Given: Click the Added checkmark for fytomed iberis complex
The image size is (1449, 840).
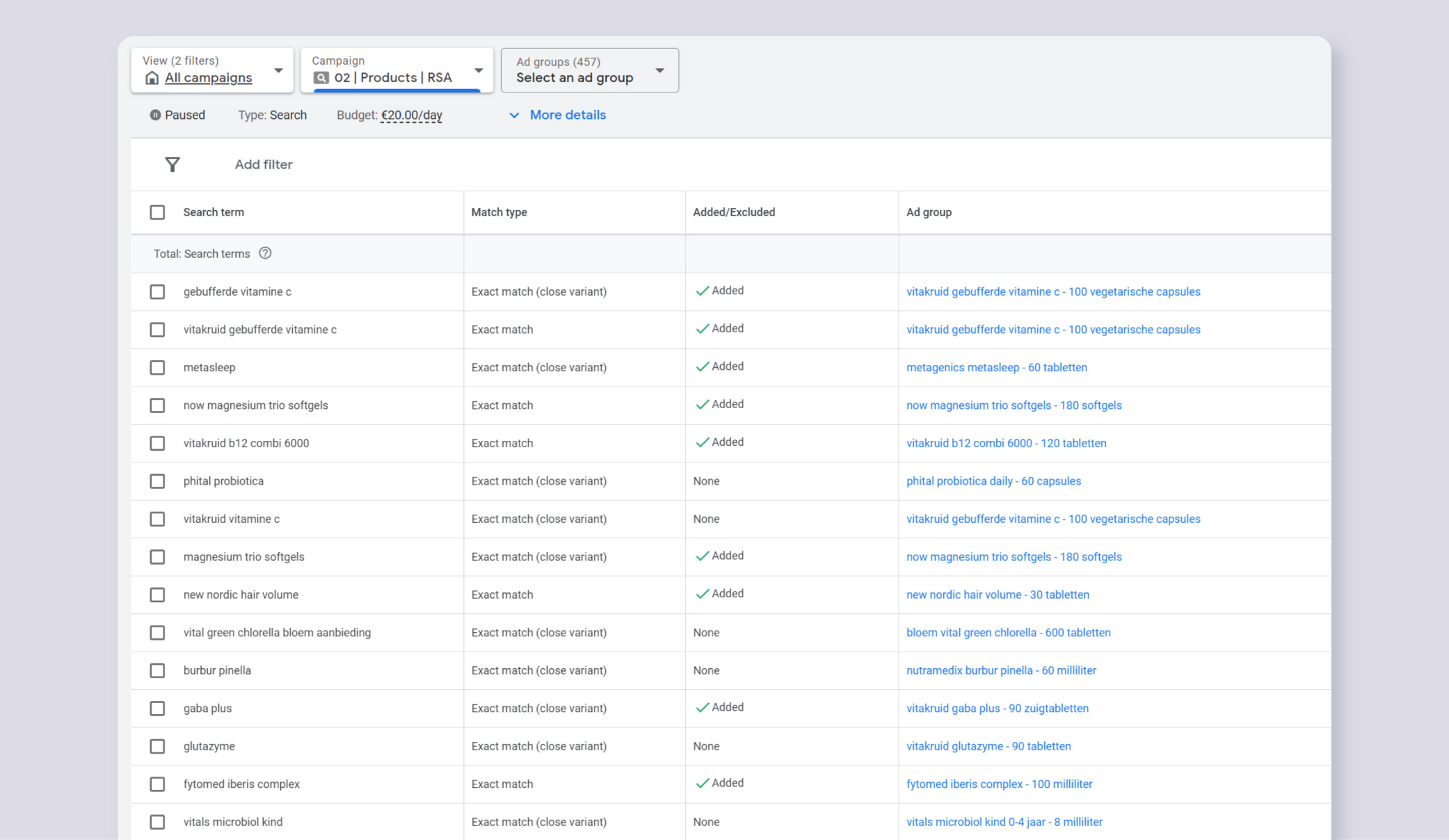Looking at the screenshot, I should [x=703, y=783].
